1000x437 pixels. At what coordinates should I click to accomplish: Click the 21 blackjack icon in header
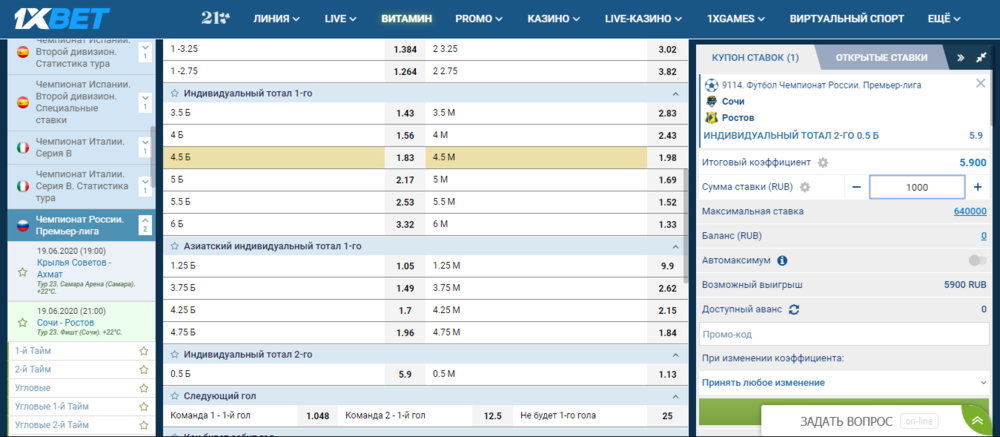pos(215,19)
